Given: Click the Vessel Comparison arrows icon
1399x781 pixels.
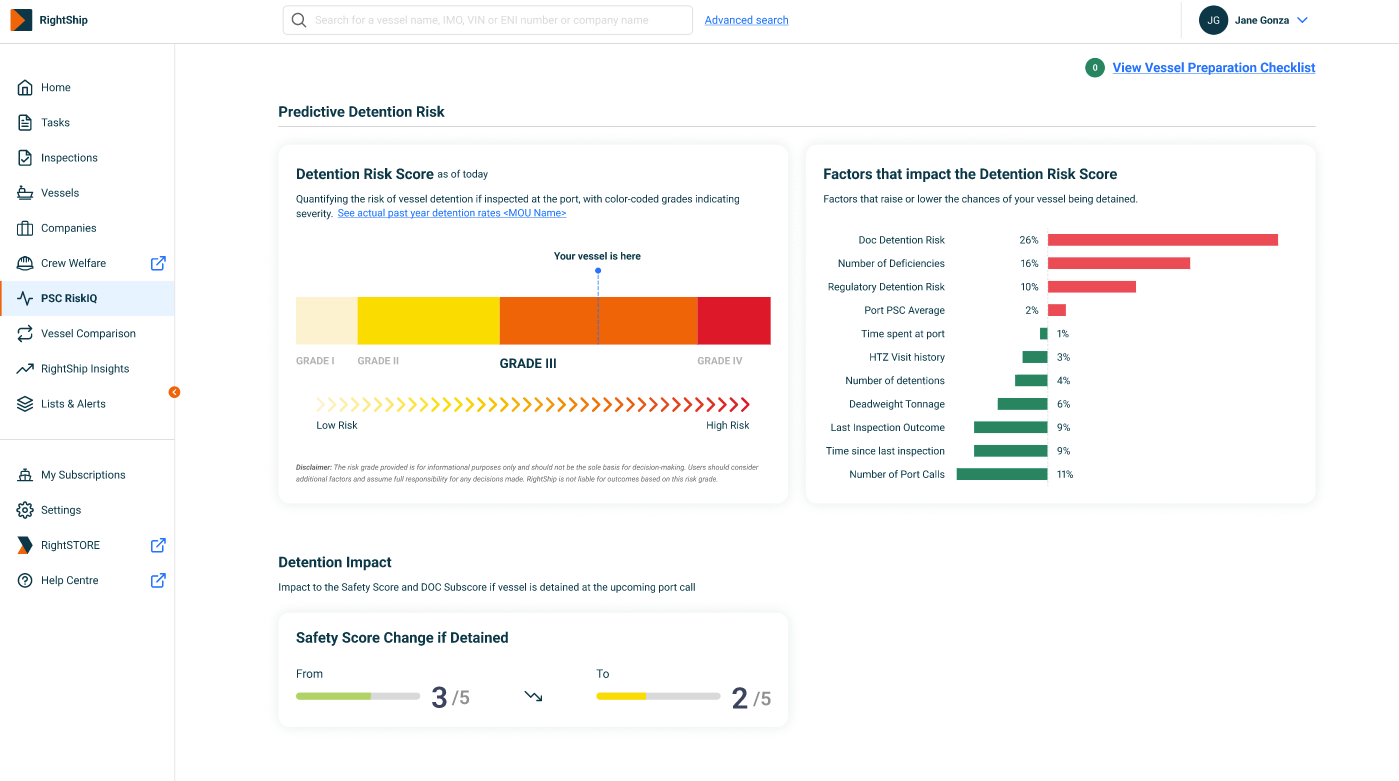Looking at the screenshot, I should (x=25, y=334).
